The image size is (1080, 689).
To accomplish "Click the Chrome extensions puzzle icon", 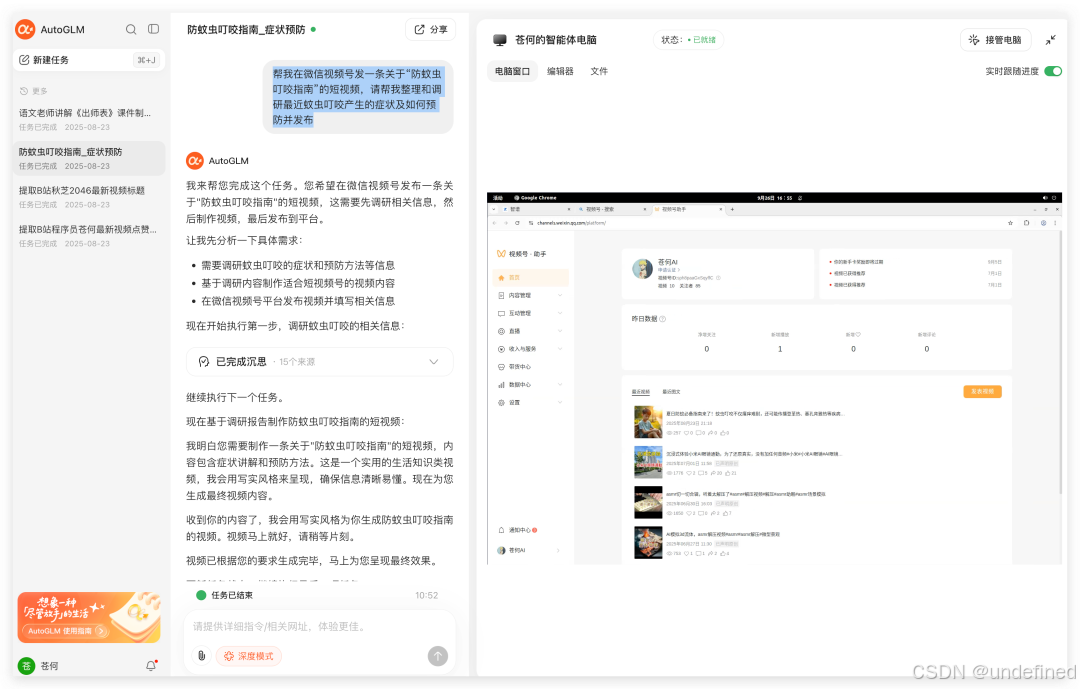I will (x=1026, y=223).
